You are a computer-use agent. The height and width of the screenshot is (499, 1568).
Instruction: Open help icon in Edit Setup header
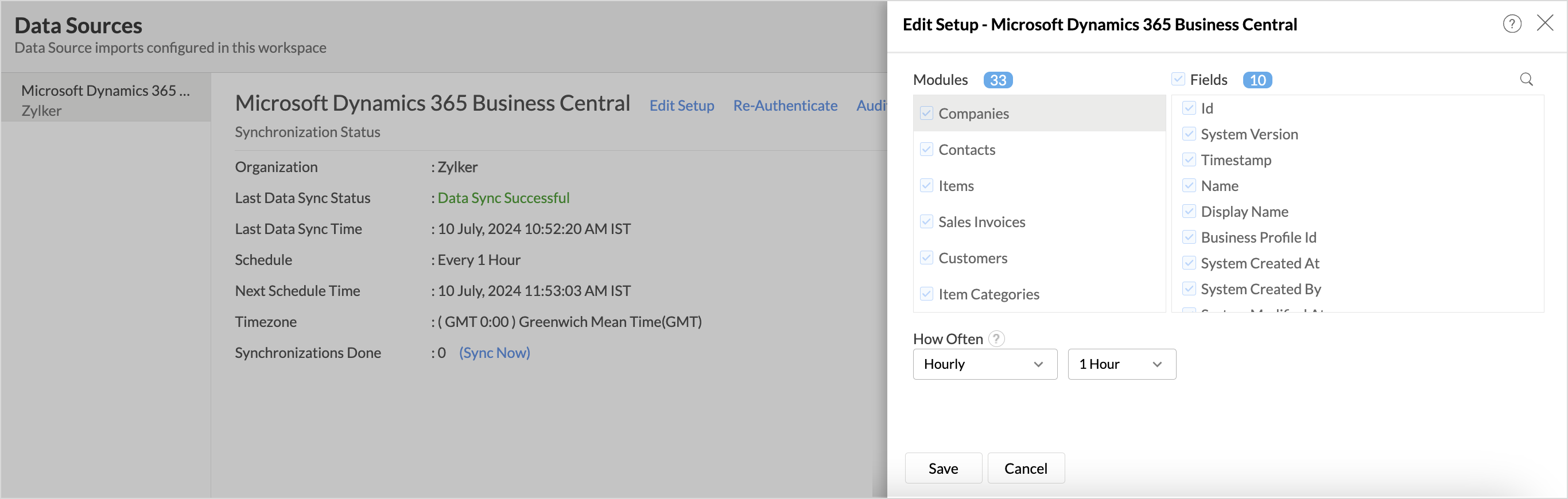coord(1512,24)
